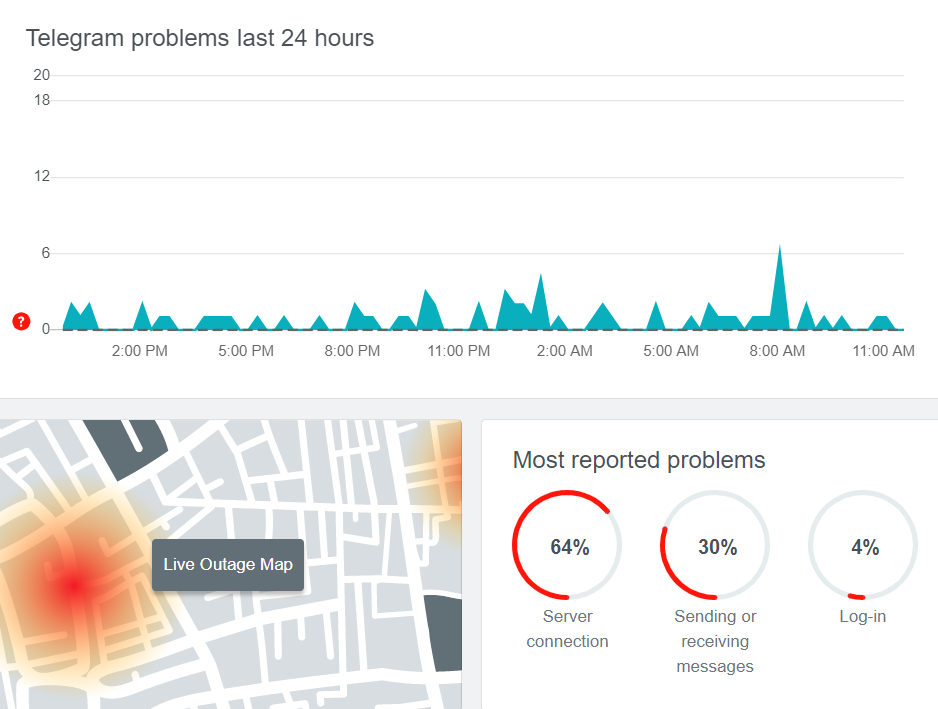The height and width of the screenshot is (709, 938).
Task: Click the 11:00 AM time axis label
Action: coord(883,351)
